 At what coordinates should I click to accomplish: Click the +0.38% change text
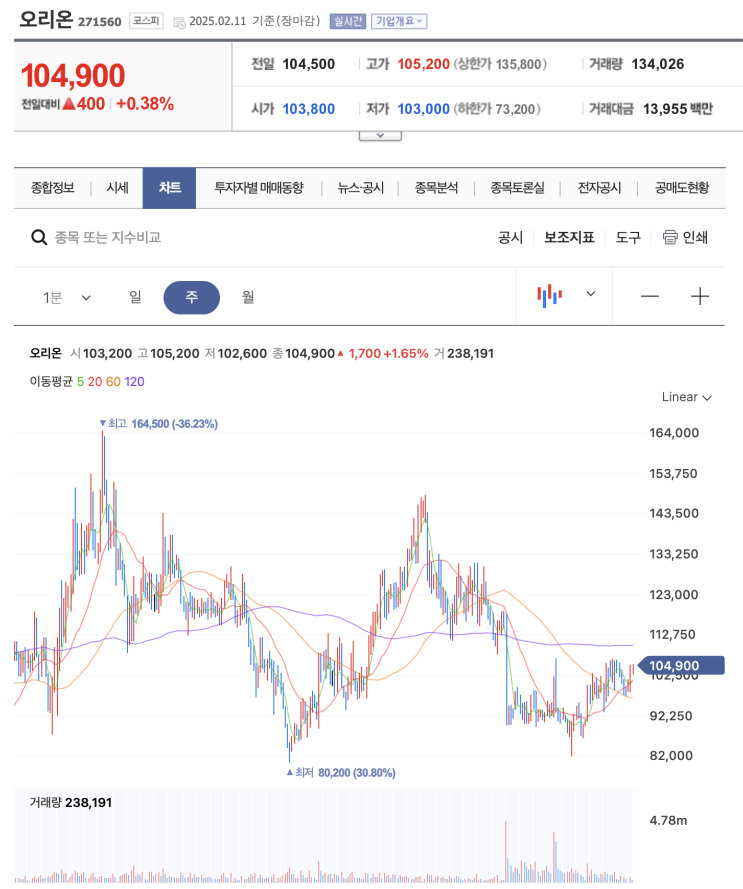tap(145, 104)
